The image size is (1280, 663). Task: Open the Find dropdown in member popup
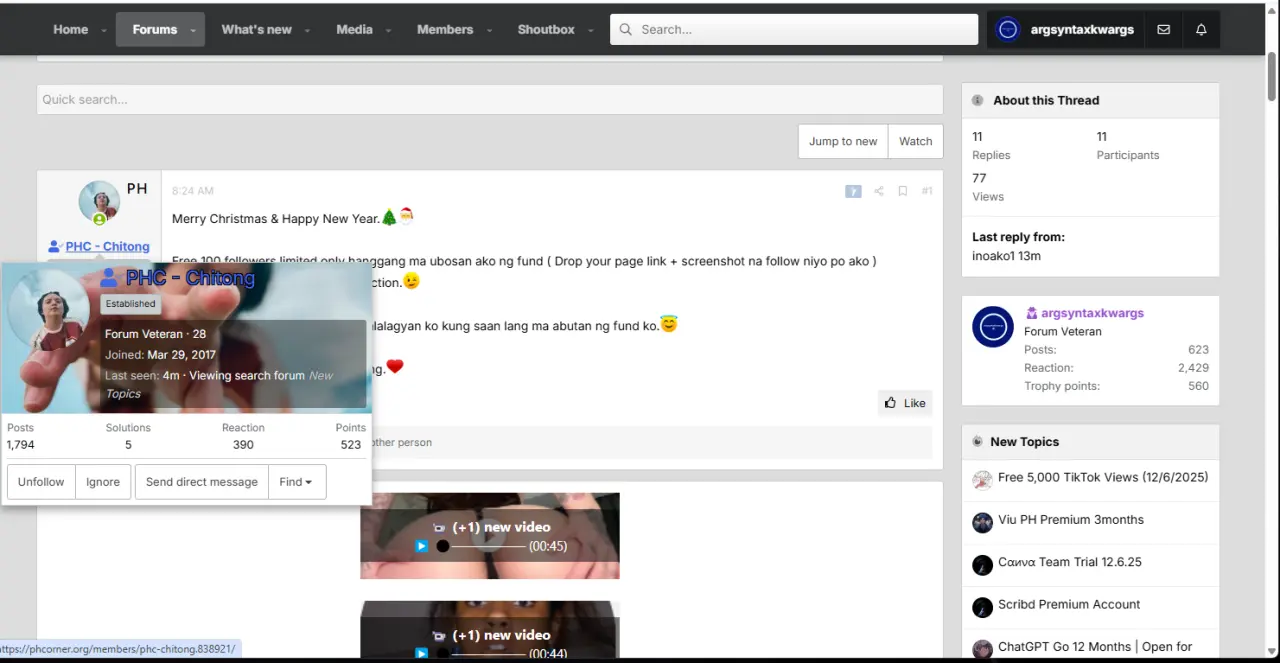[297, 482]
